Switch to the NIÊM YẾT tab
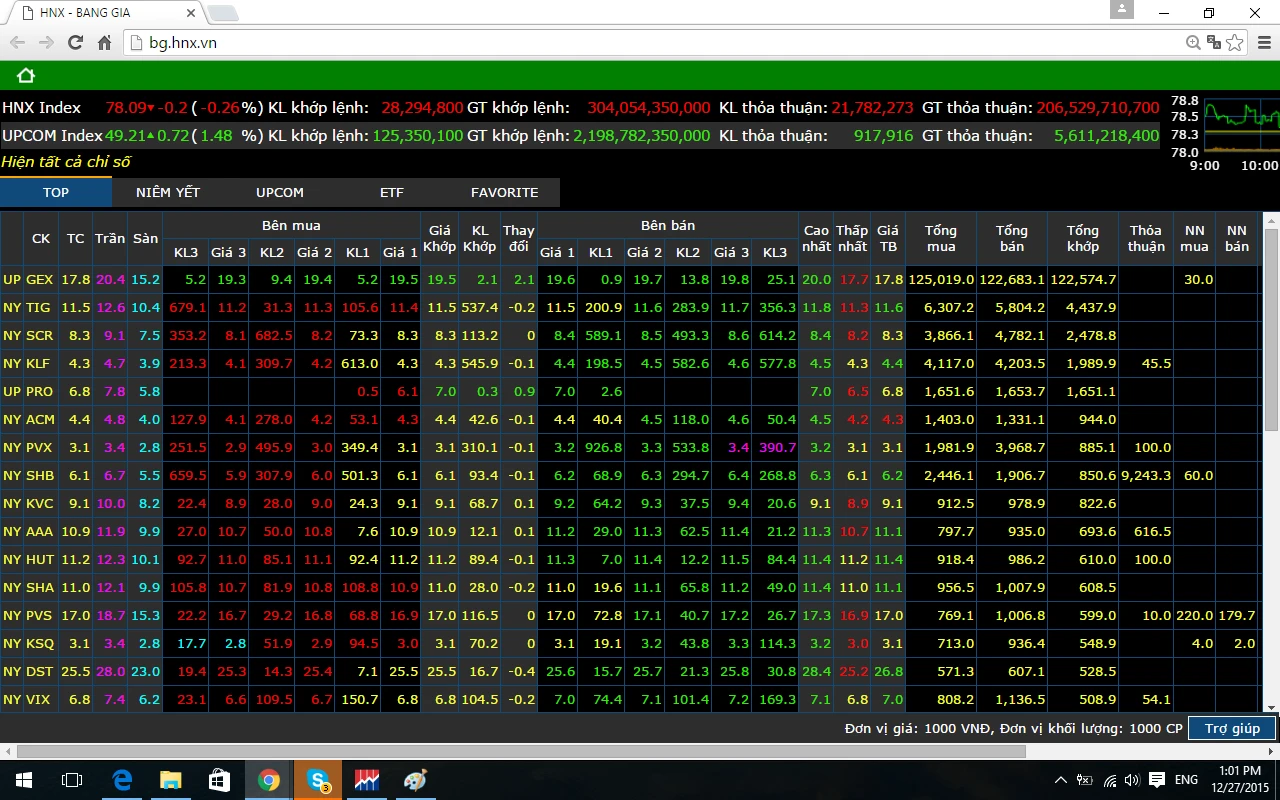The height and width of the screenshot is (800, 1280). [x=168, y=192]
